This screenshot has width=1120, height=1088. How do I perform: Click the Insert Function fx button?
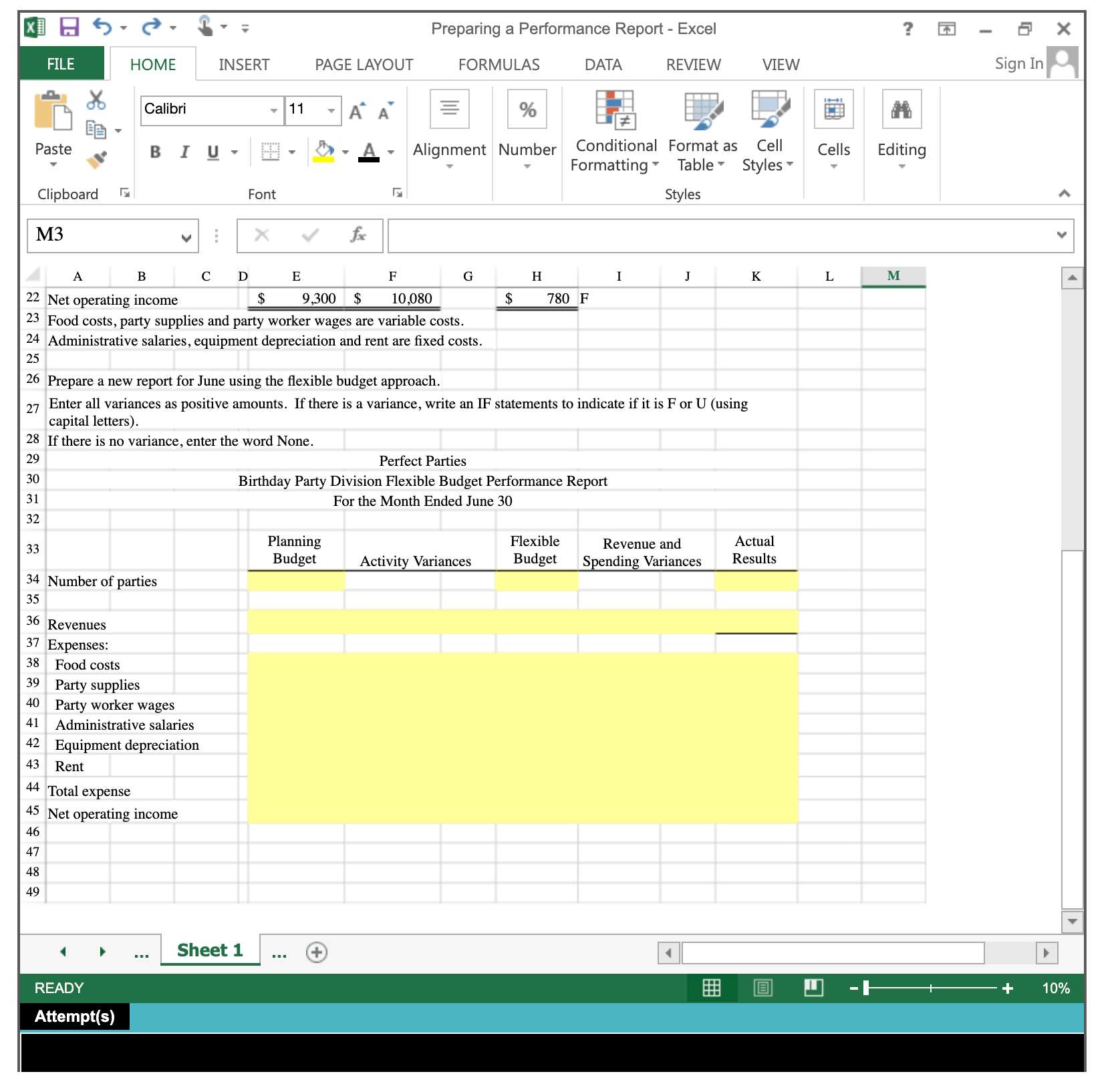[358, 235]
